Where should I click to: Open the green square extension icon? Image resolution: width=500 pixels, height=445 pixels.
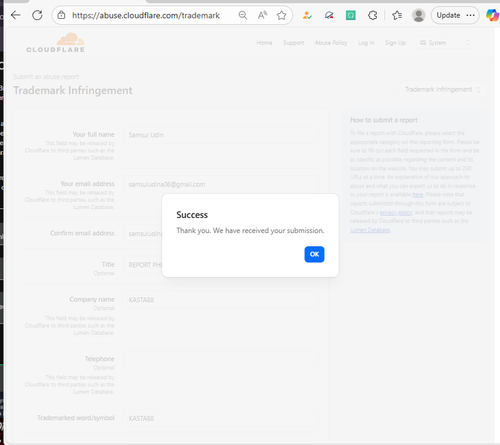tap(351, 15)
